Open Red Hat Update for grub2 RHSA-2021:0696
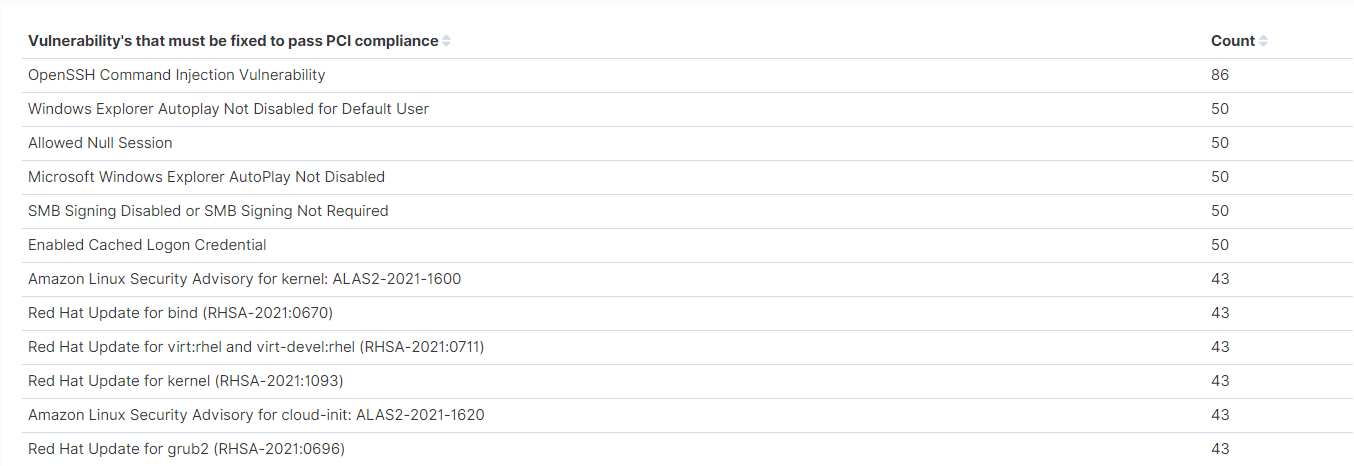 click(x=186, y=449)
